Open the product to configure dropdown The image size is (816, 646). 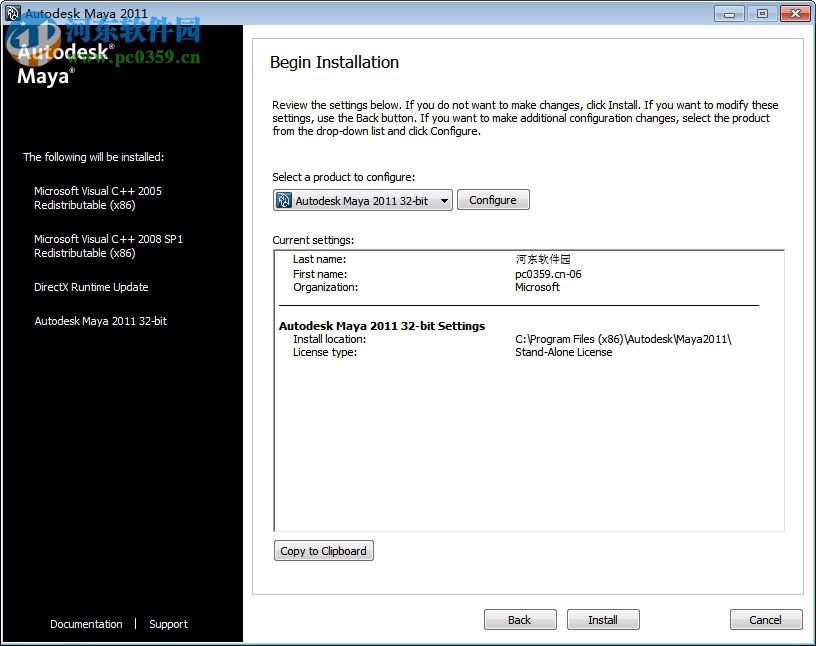point(362,200)
